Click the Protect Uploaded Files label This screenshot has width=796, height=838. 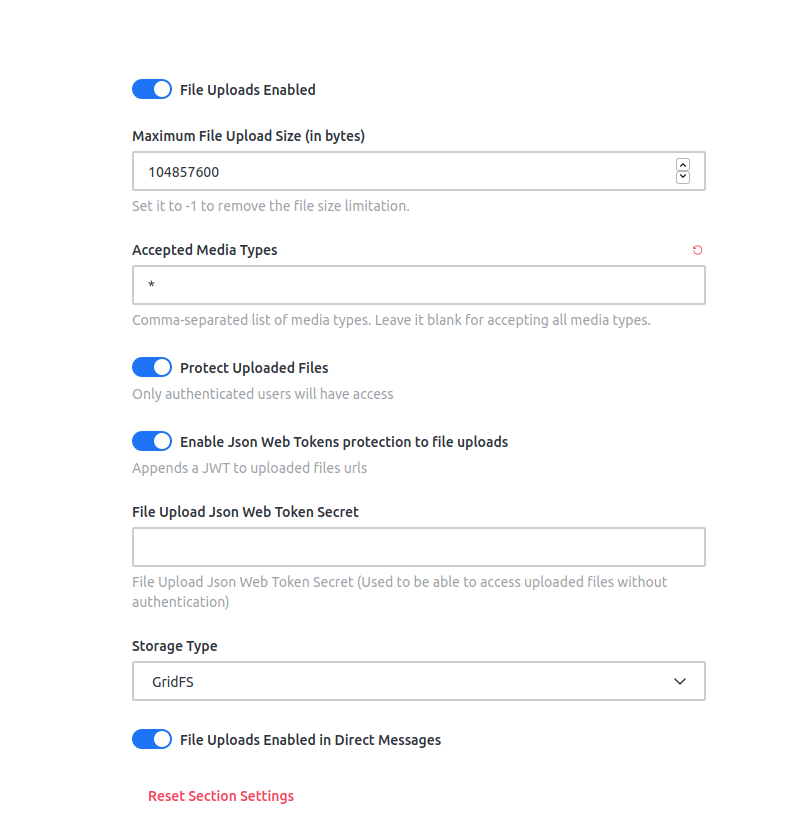[x=253, y=367]
